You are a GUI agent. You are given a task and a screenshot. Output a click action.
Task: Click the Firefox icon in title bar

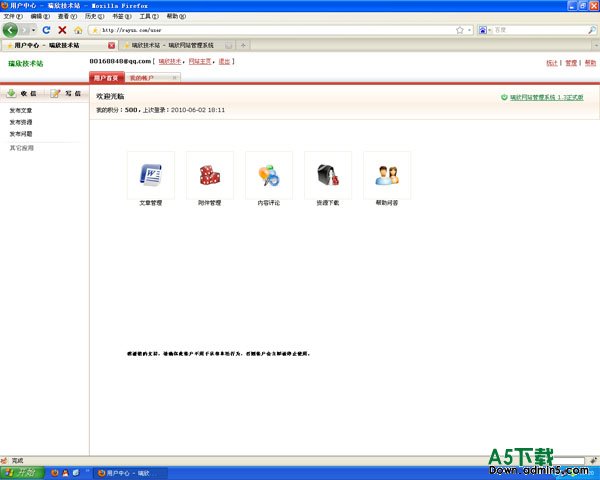tap(5, 6)
